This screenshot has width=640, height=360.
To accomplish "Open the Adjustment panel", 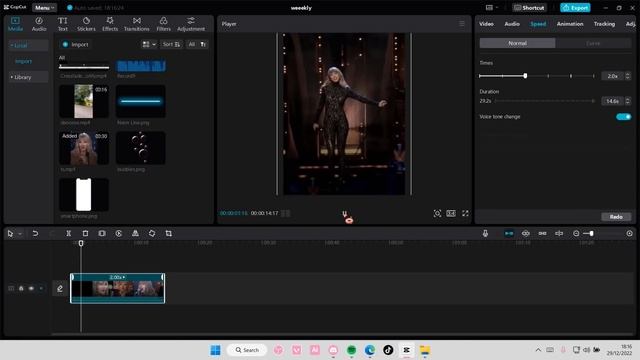I will coord(191,24).
